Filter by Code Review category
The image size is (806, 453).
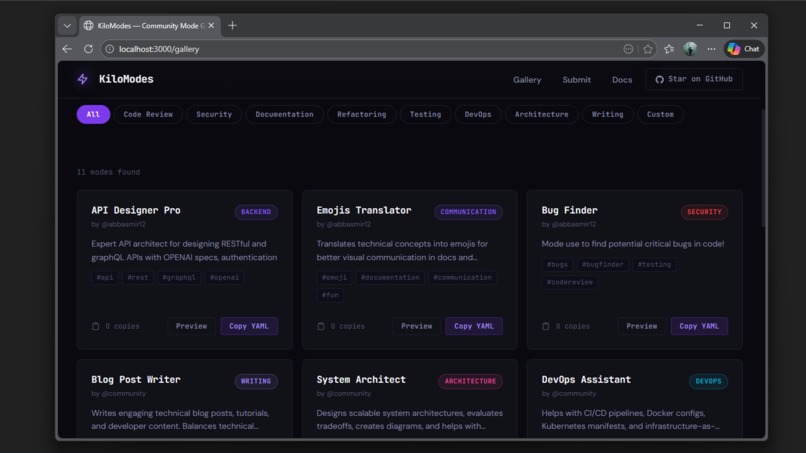pyautogui.click(x=148, y=114)
